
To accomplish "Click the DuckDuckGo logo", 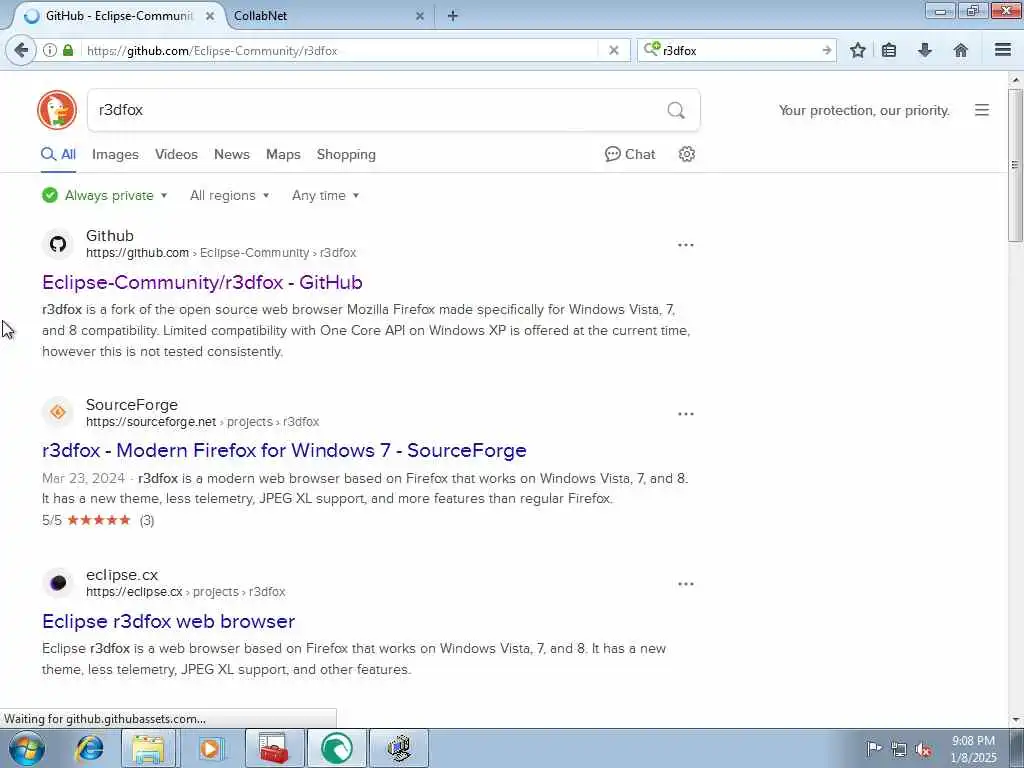I will point(57,110).
